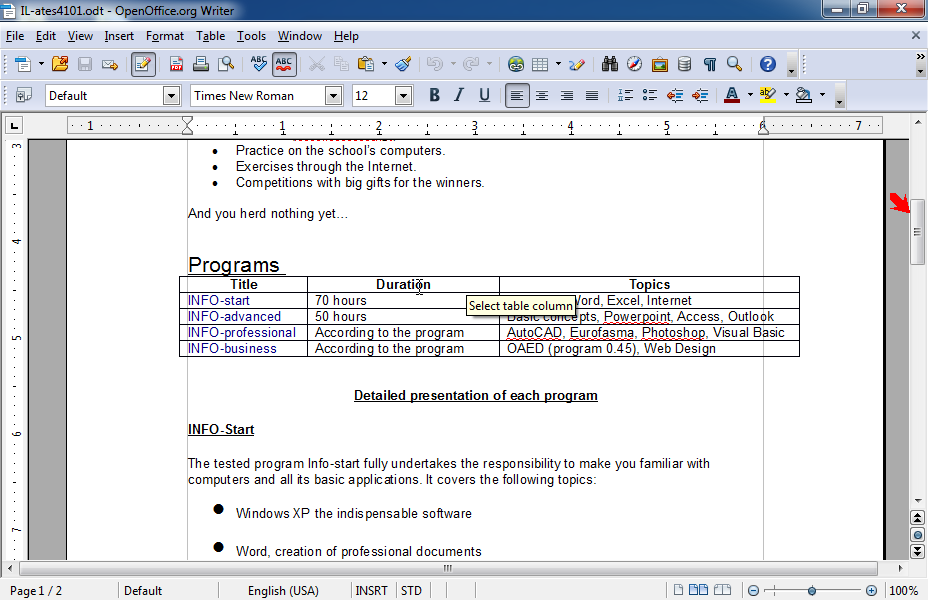Screen dimensions: 928x600
Task: Open Times New Roman font dropdown
Action: 333,95
